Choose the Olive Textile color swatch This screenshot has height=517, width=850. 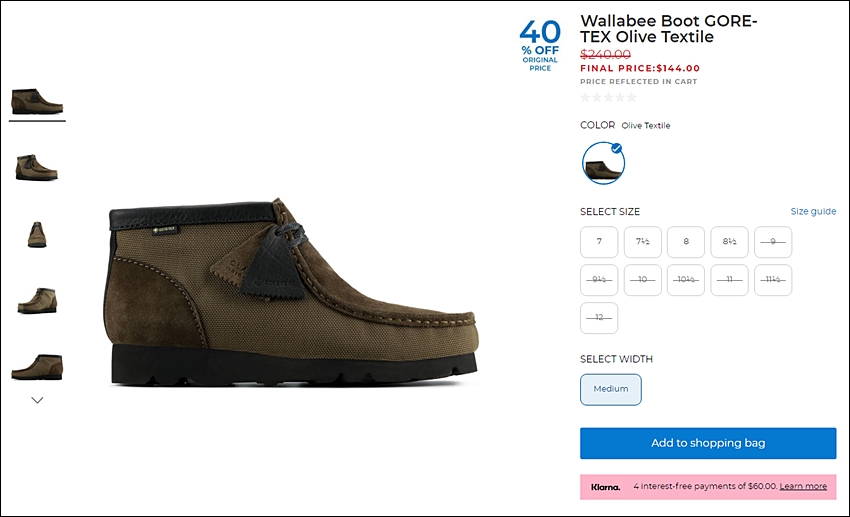(603, 163)
